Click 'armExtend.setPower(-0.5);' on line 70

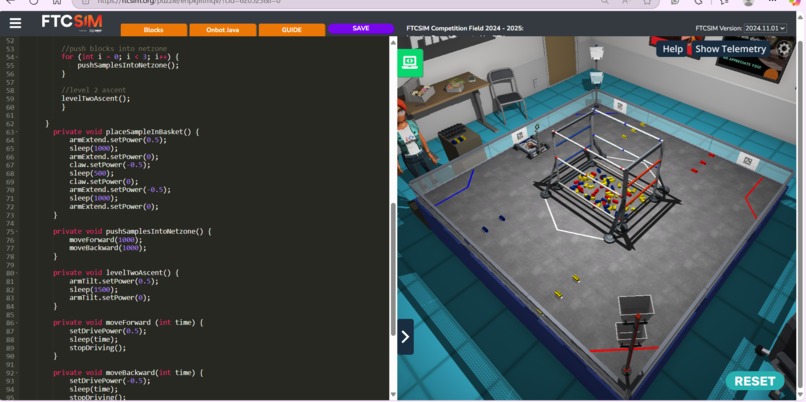click(120, 190)
